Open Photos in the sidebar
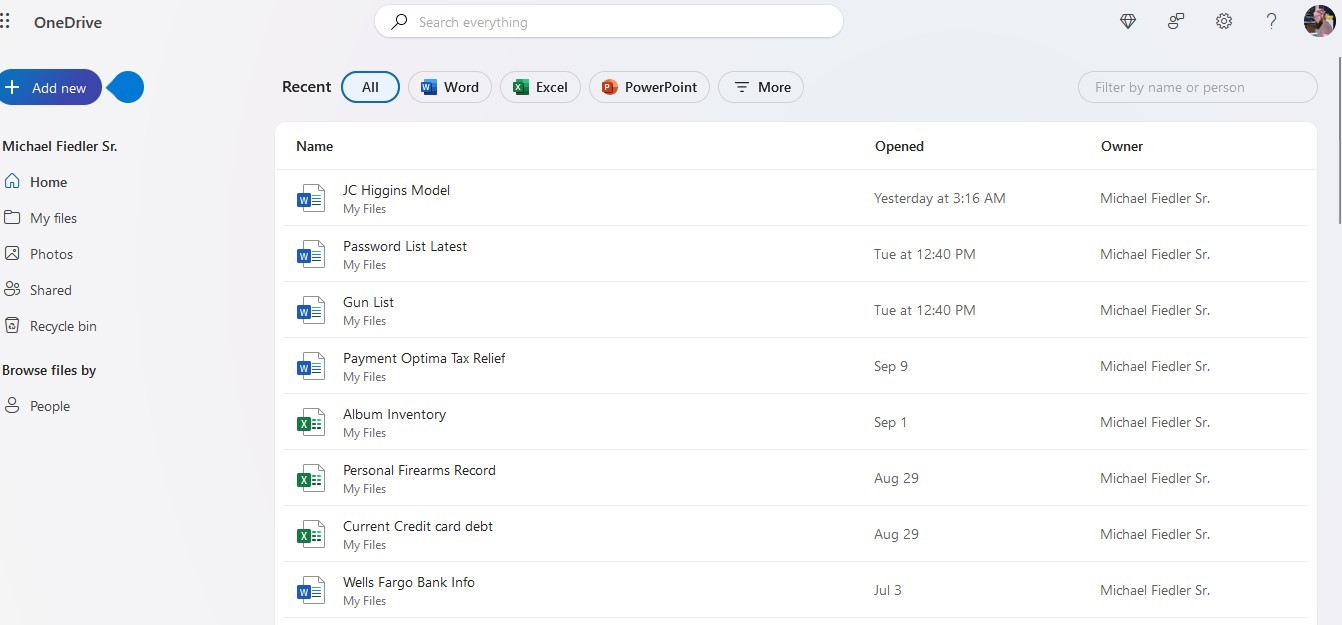This screenshot has height=625, width=1342. tap(38, 254)
